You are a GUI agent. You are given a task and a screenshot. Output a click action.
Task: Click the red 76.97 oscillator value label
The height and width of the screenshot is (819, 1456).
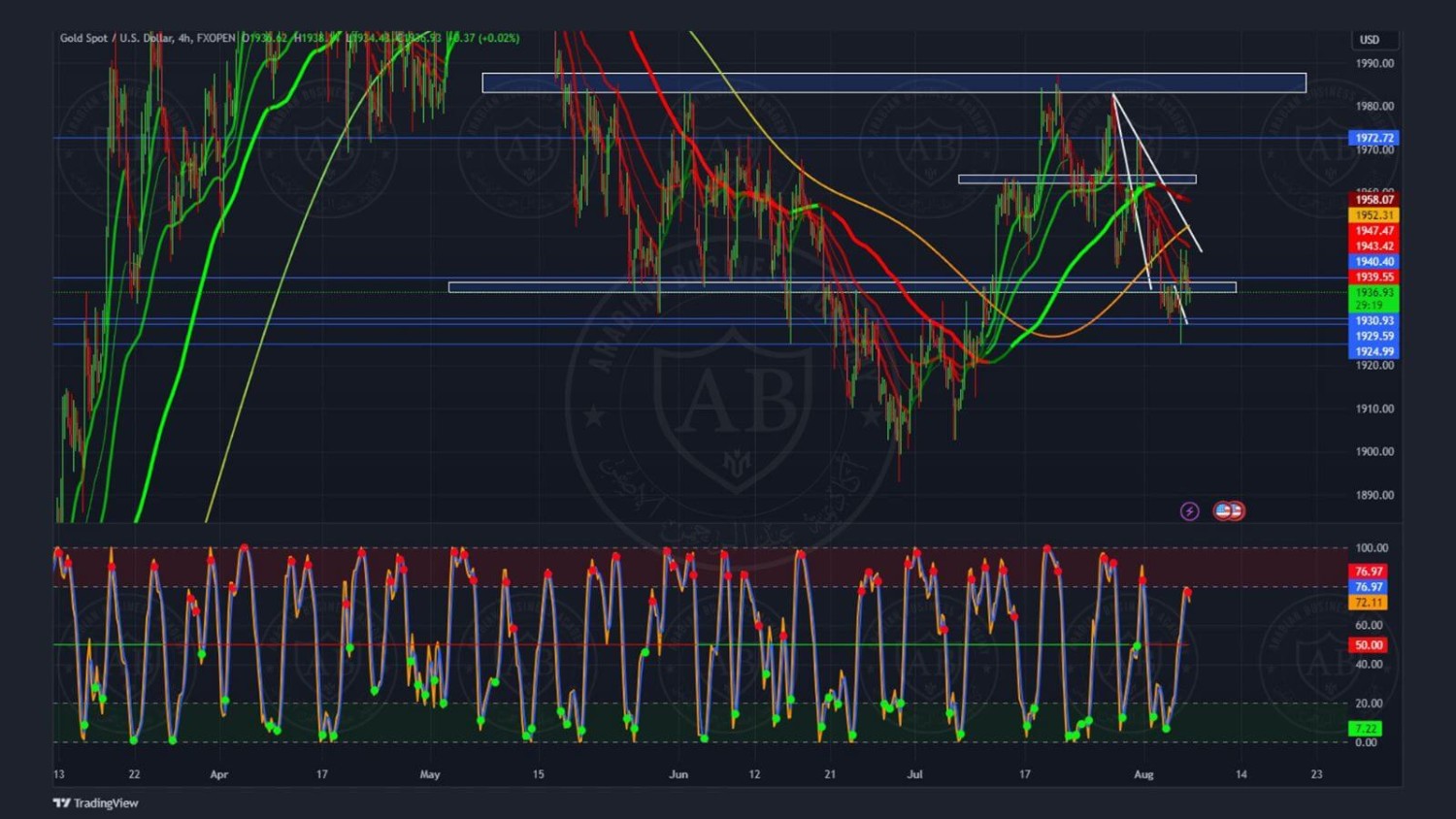click(x=1369, y=572)
